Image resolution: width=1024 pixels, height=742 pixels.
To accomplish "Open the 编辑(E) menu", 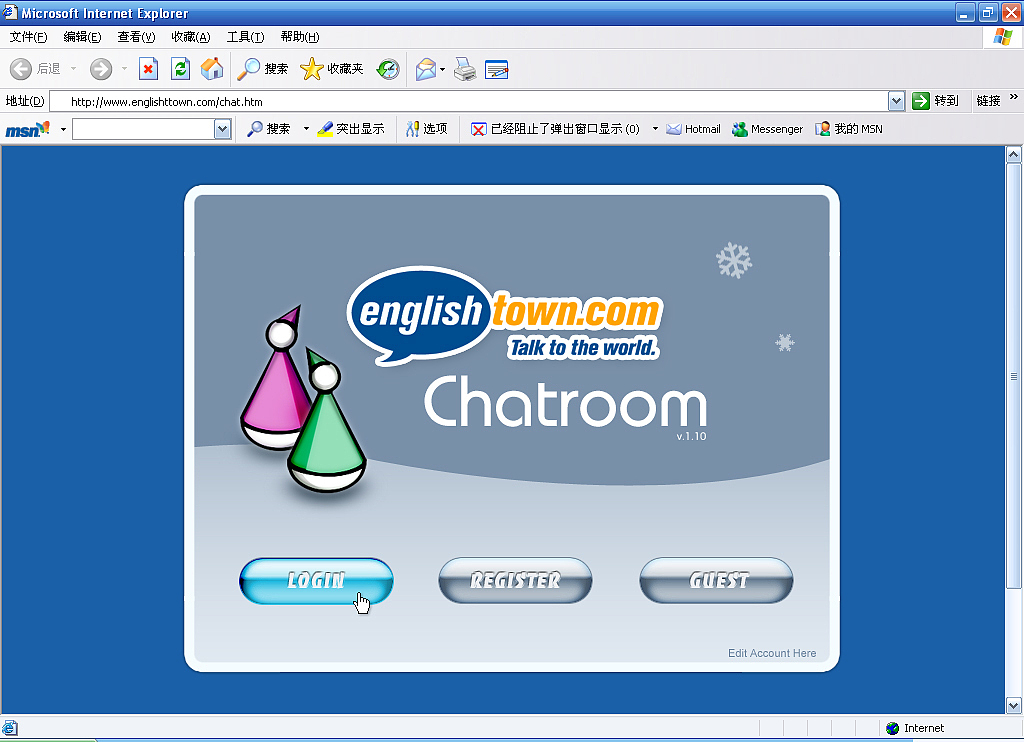I will coord(82,37).
